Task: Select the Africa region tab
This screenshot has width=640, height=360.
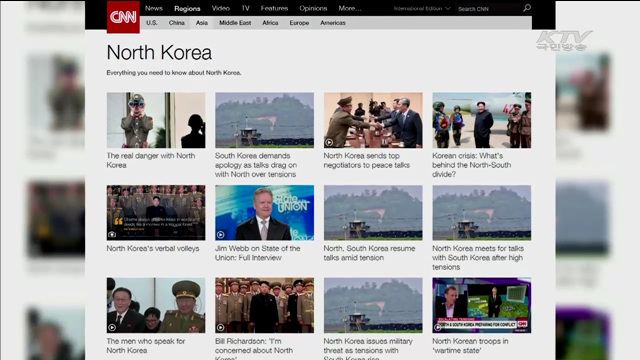Action: point(270,23)
